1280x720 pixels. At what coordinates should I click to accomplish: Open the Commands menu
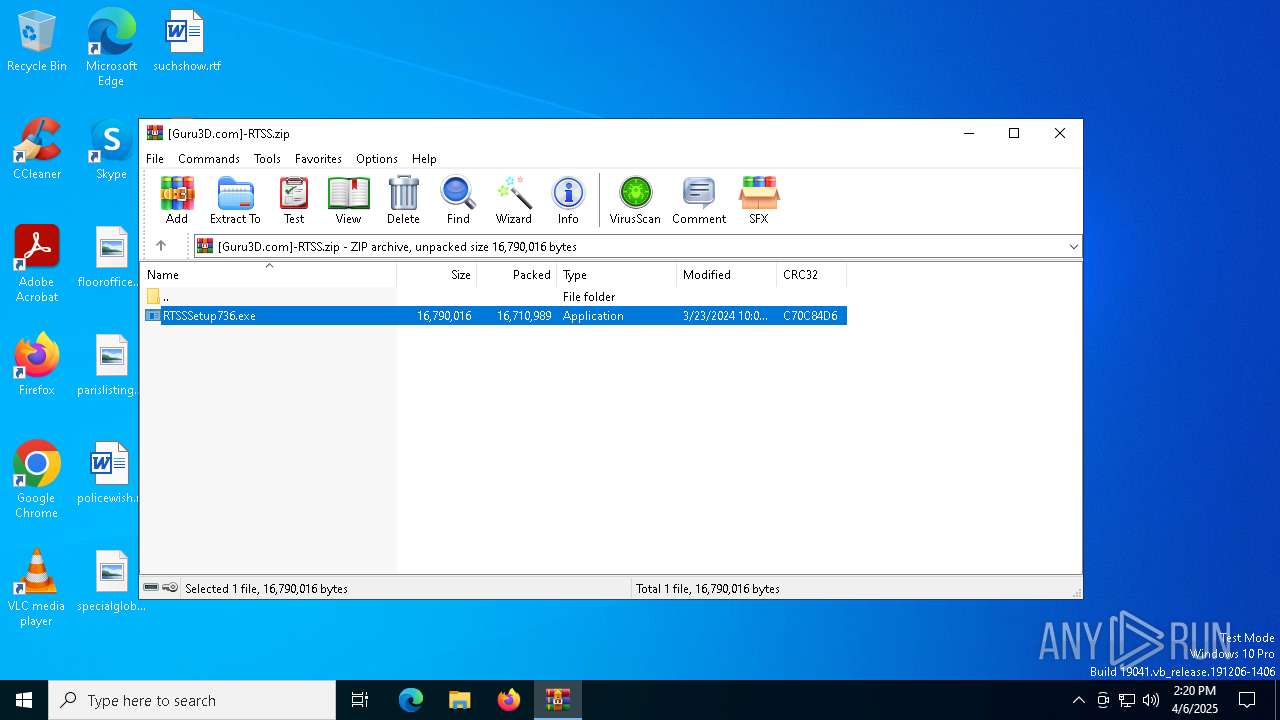[x=209, y=159]
